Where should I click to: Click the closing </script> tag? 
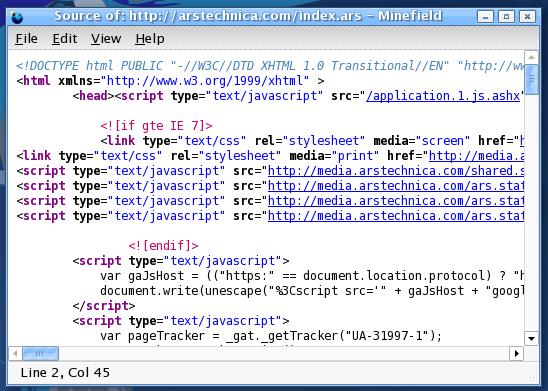point(104,306)
